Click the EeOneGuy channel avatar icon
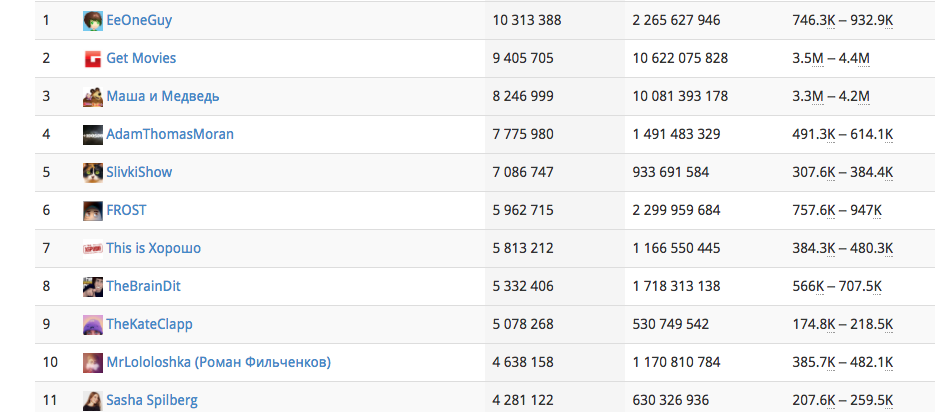 92,20
